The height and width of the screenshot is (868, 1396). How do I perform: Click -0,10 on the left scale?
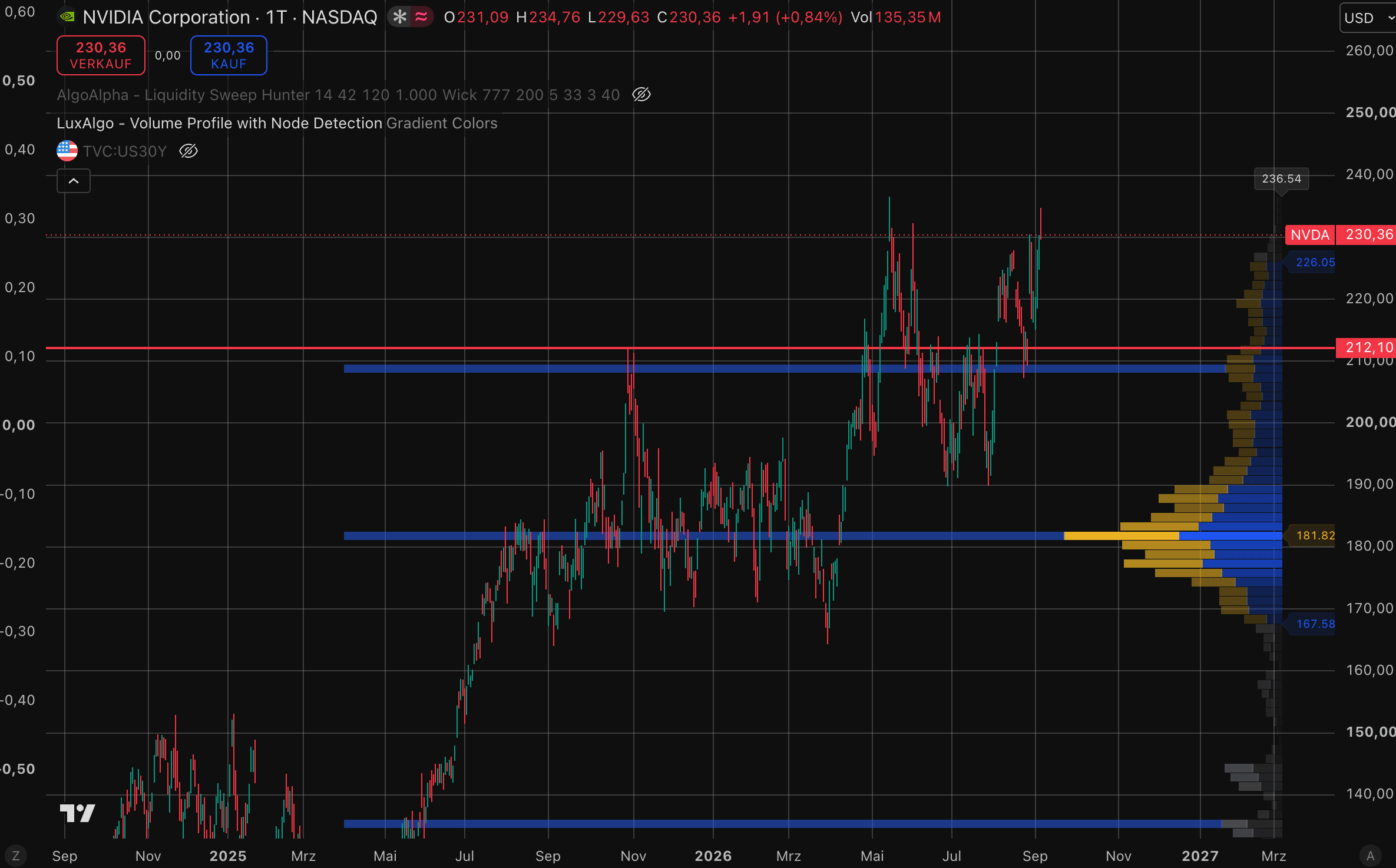[18, 494]
